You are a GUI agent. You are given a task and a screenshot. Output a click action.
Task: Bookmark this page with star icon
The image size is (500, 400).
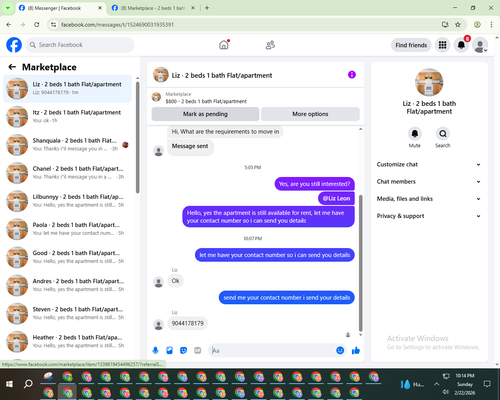(x=458, y=24)
